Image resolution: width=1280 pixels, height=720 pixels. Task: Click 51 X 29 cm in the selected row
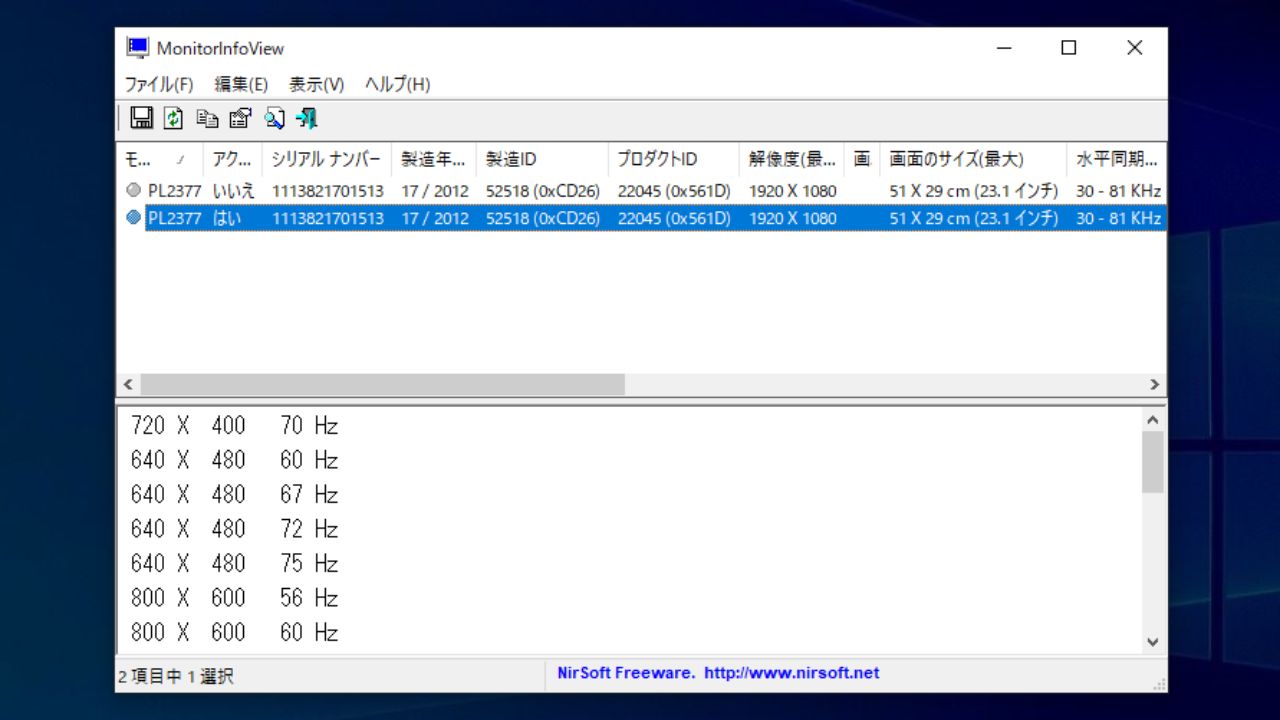pos(929,218)
